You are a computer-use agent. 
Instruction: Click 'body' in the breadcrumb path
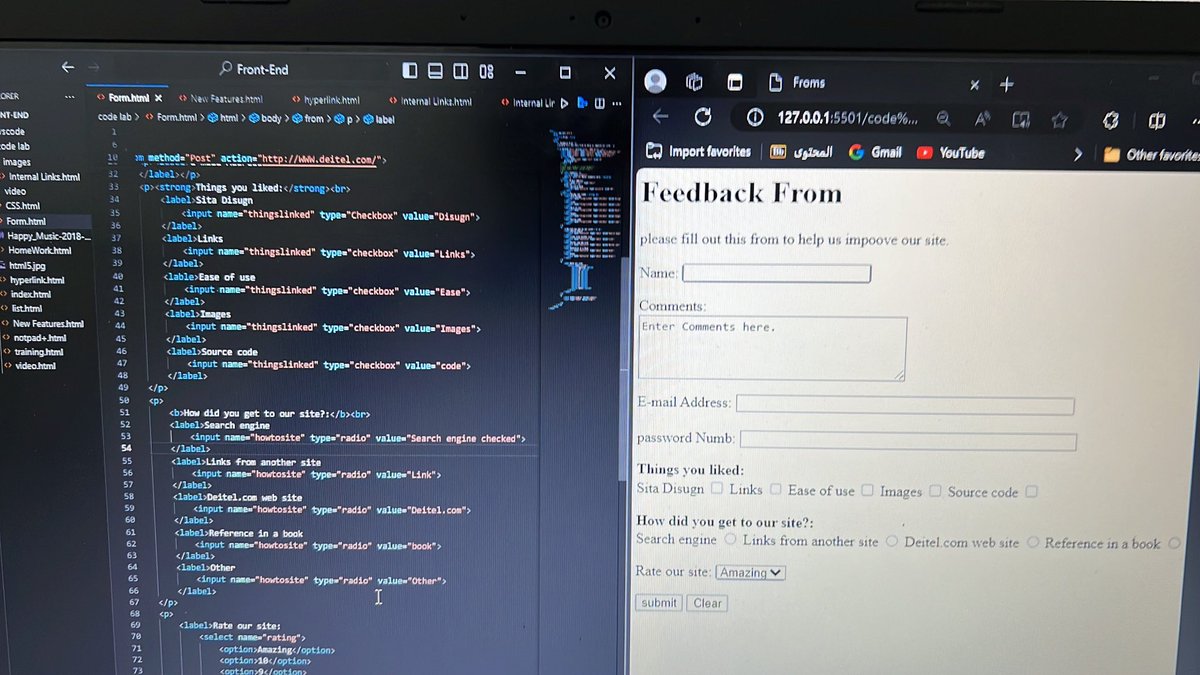[271, 118]
